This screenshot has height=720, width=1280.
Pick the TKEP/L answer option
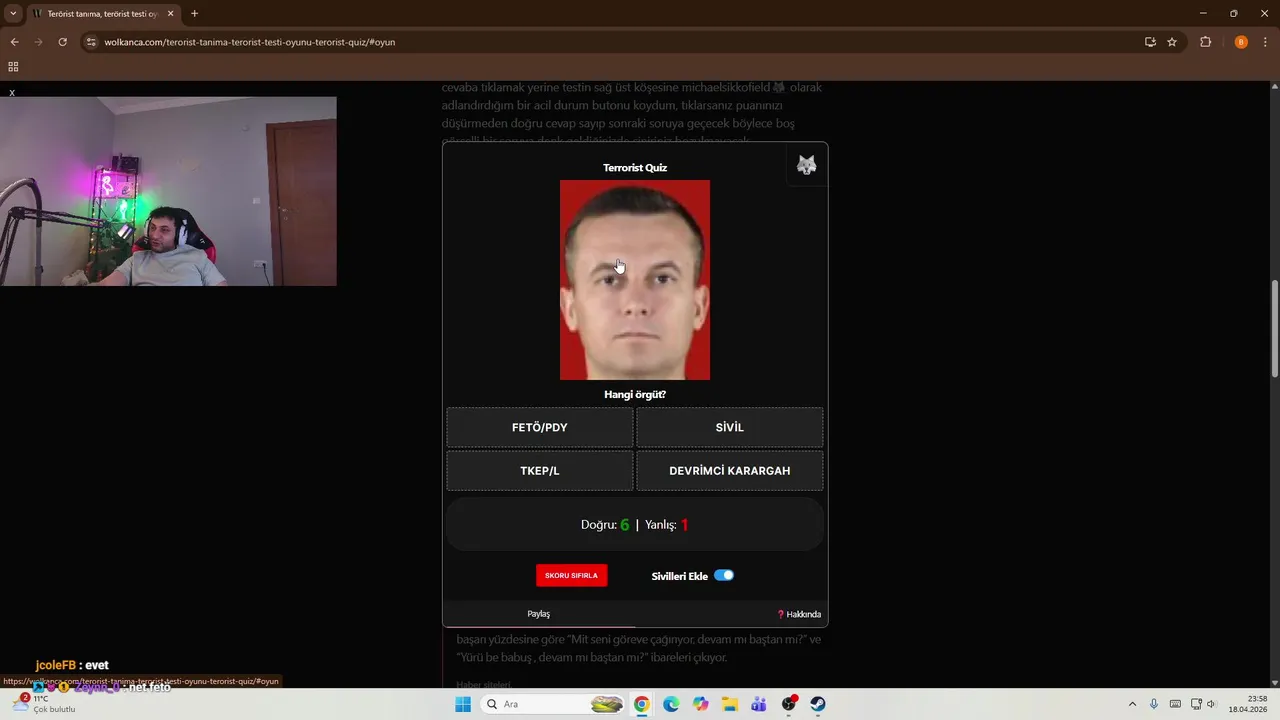click(x=540, y=470)
